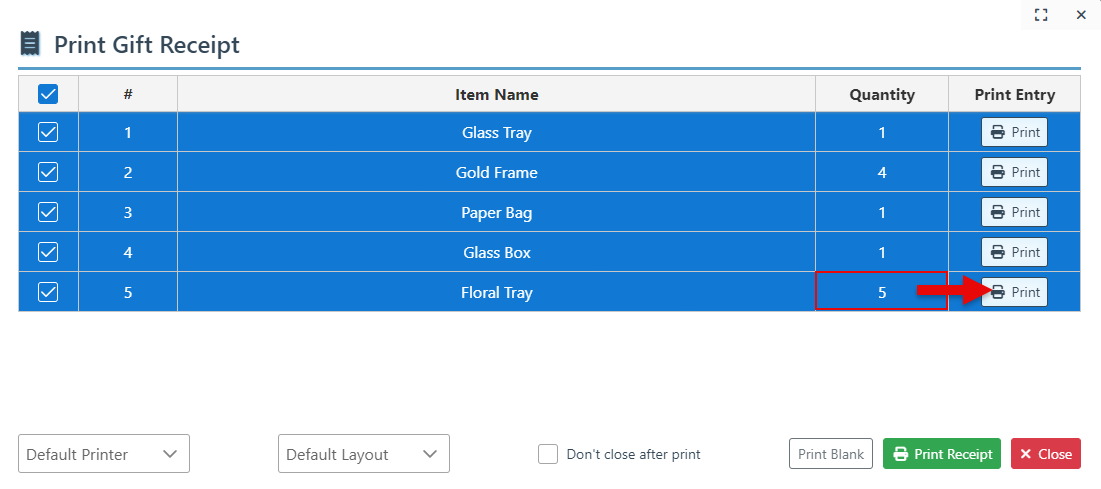1101x489 pixels.
Task: Click the Quantity column header
Action: 882,95
